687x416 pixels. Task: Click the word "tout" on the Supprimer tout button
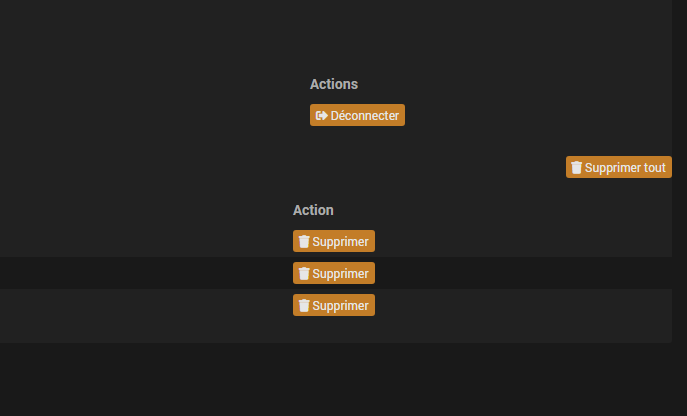(x=654, y=168)
